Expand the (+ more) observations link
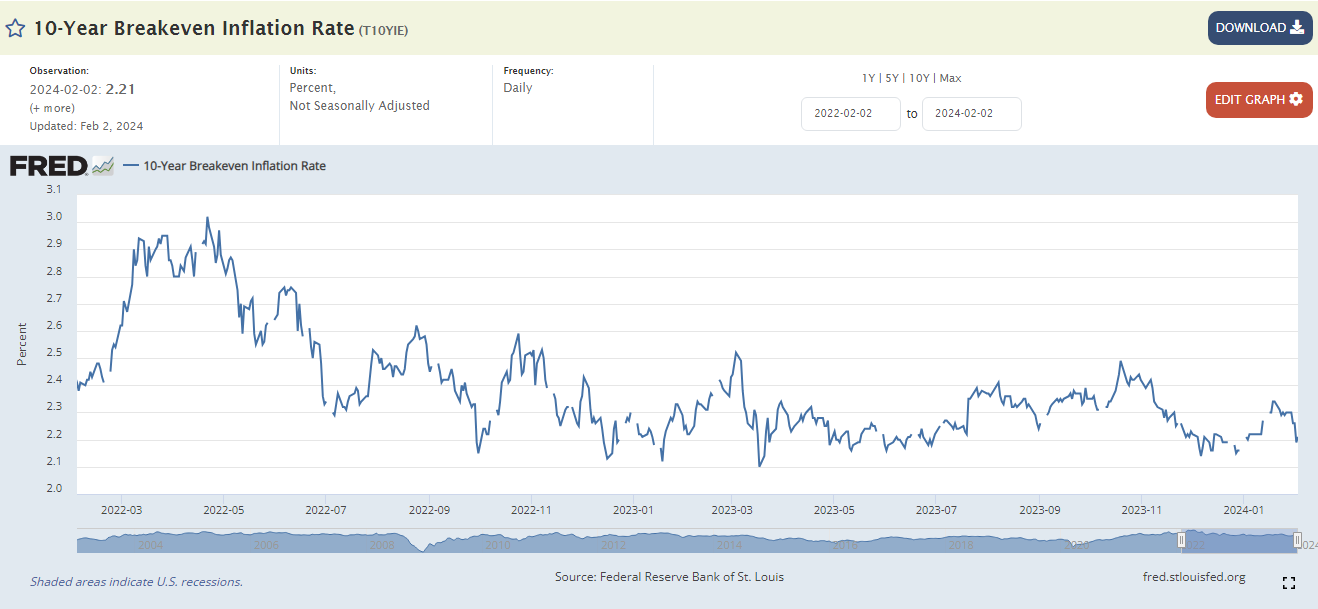This screenshot has width=1318, height=609. tap(52, 108)
